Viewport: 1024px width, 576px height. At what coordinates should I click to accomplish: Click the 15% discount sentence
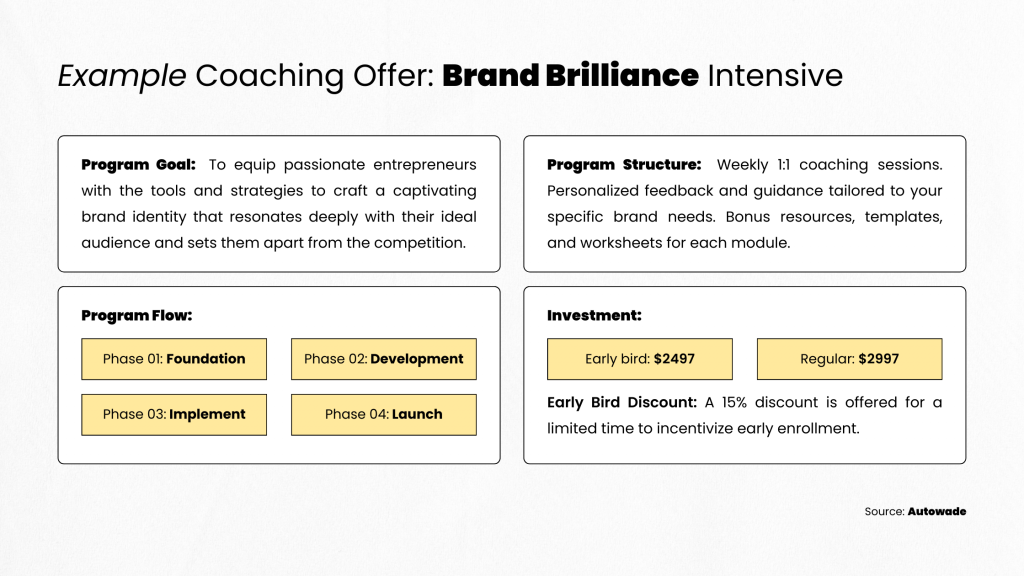(x=744, y=415)
